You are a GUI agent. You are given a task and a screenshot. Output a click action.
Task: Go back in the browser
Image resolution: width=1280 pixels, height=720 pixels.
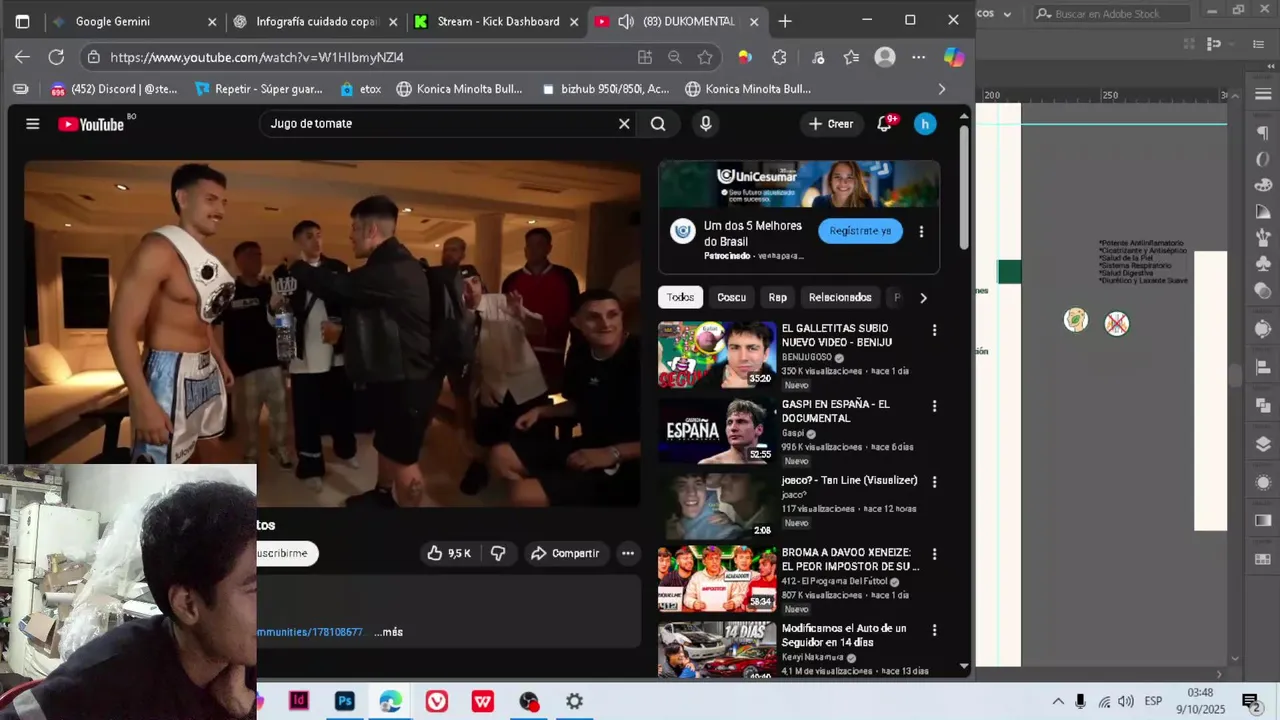click(22, 57)
